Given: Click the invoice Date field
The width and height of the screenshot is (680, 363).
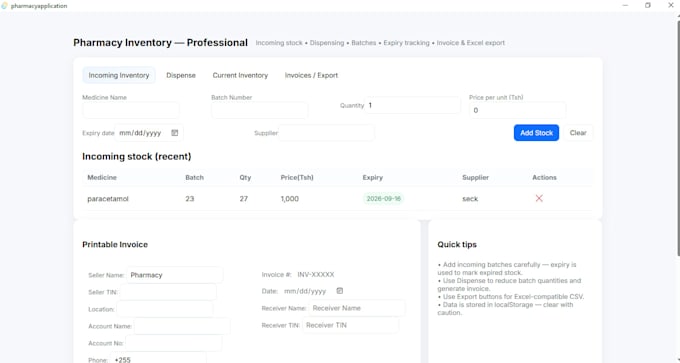Looking at the screenshot, I should pos(313,291).
